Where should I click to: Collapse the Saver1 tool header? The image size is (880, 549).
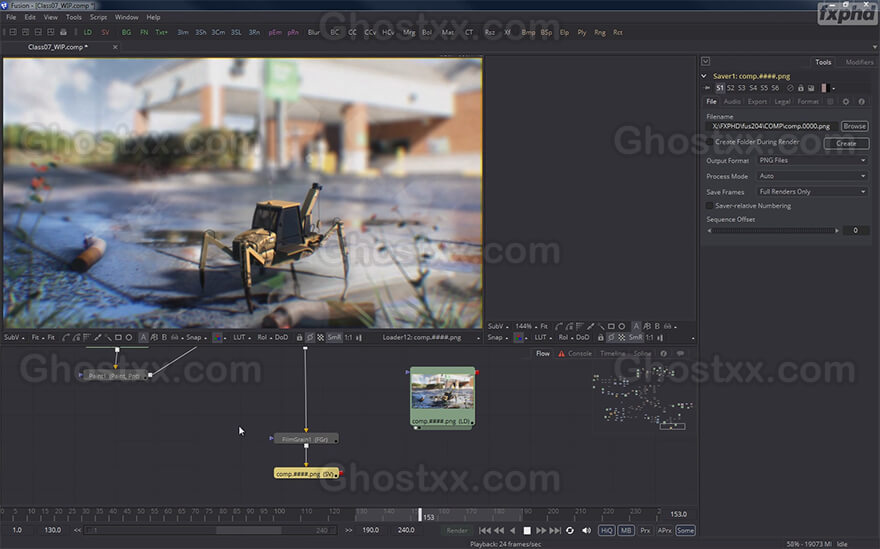tap(704, 76)
